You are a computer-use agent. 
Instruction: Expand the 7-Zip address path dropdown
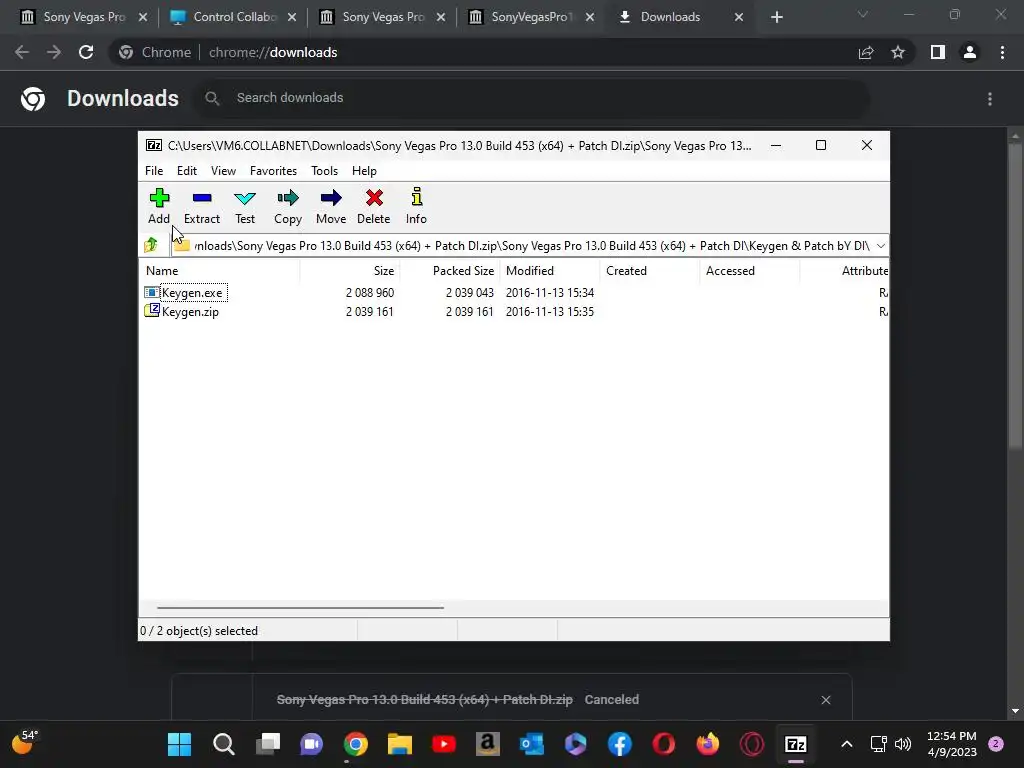[x=880, y=246]
